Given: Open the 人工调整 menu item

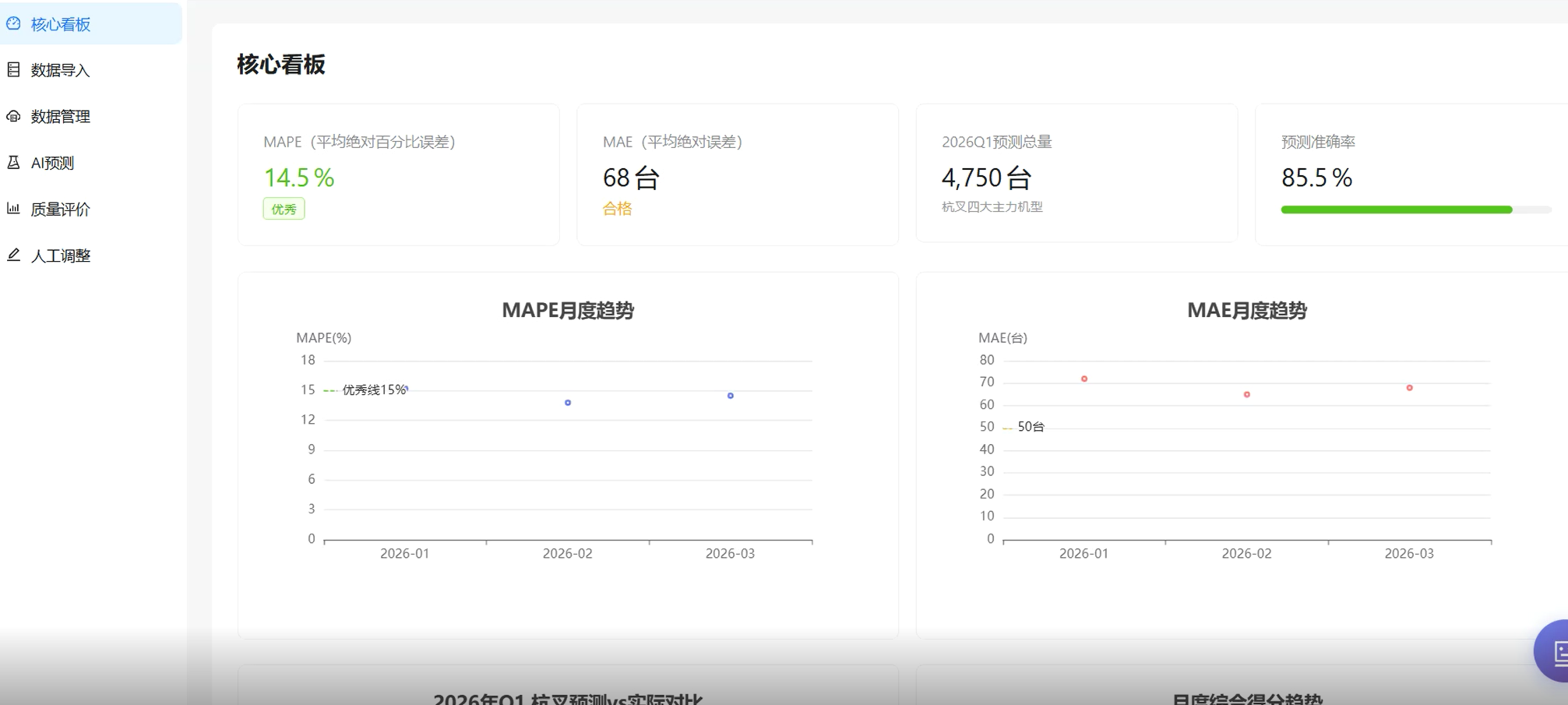Looking at the screenshot, I should tap(91, 256).
